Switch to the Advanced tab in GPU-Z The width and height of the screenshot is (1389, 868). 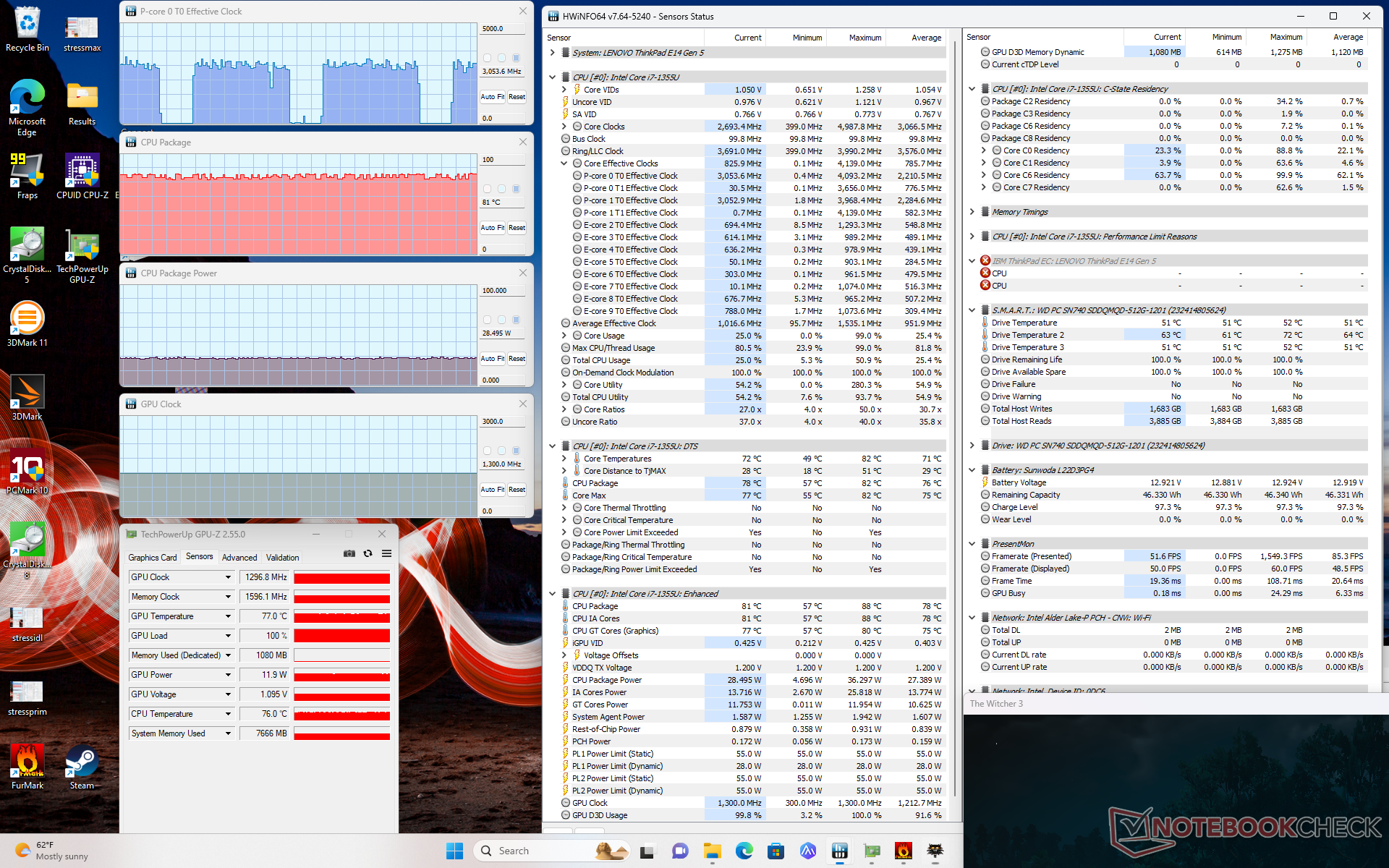[239, 557]
